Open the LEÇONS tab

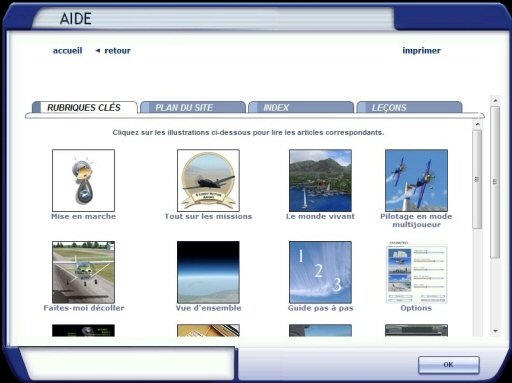[x=409, y=107]
